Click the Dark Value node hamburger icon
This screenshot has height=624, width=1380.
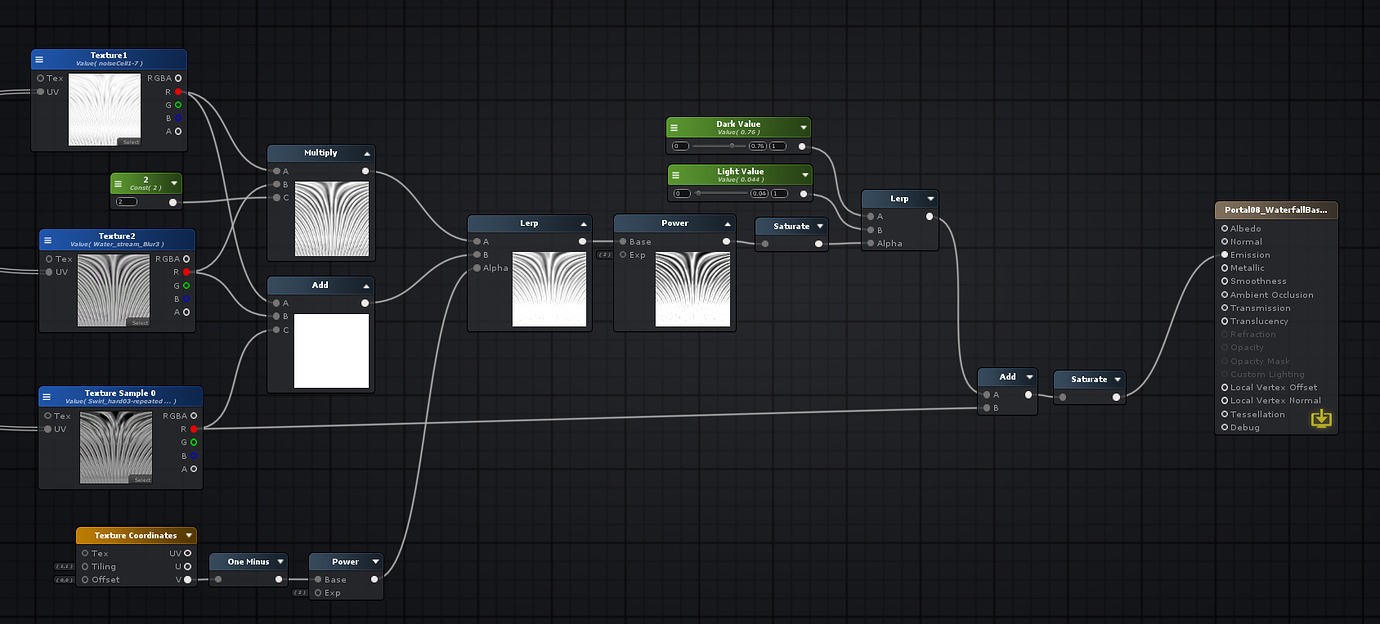pos(675,128)
